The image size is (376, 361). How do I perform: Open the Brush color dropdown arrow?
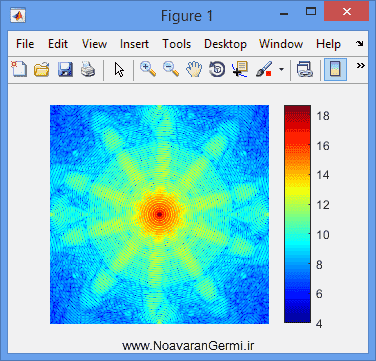tap(281, 70)
